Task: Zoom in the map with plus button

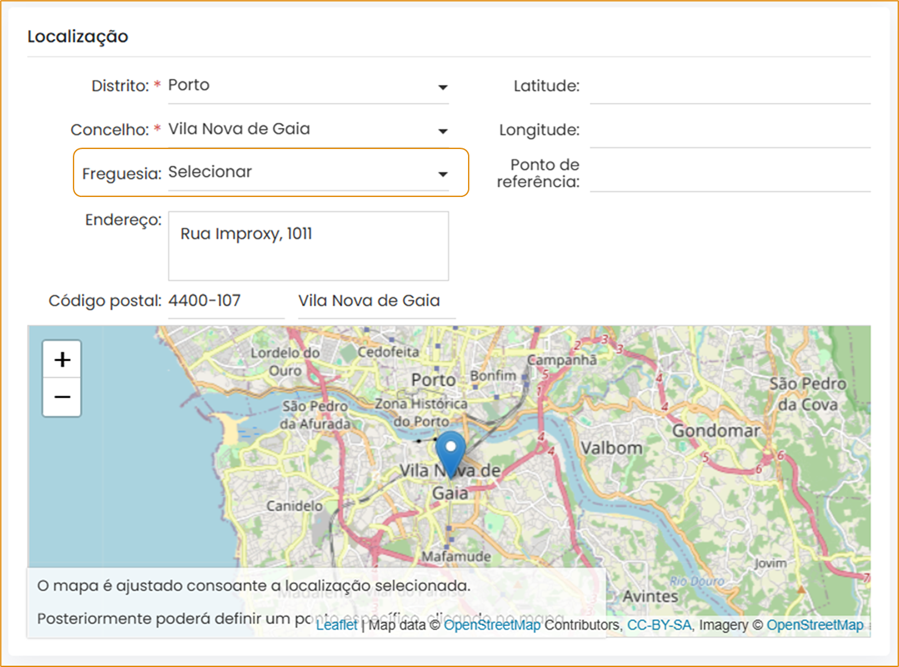Action: (x=62, y=359)
